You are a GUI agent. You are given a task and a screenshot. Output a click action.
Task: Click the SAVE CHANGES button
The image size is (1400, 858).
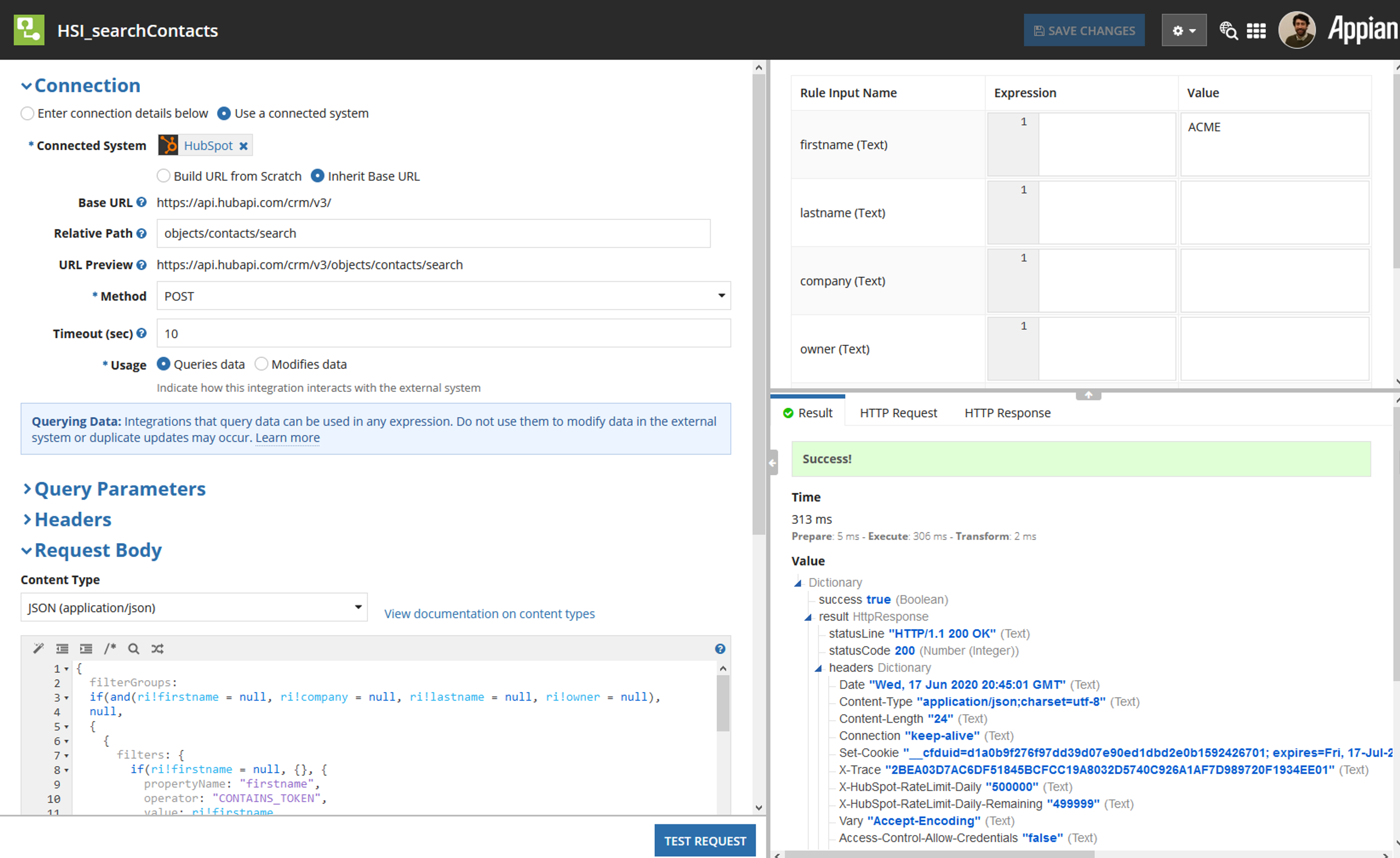click(1084, 31)
